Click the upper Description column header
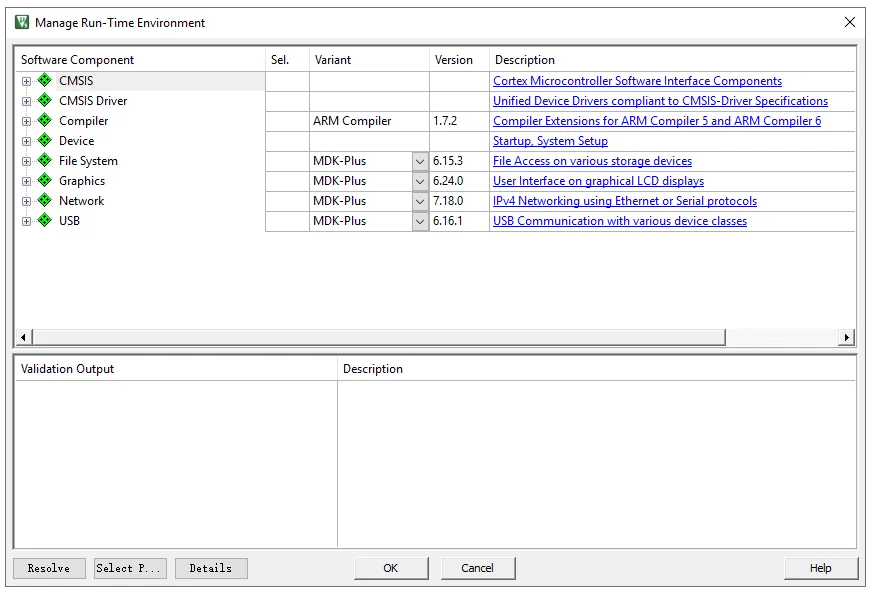The width and height of the screenshot is (870, 591). coord(672,59)
